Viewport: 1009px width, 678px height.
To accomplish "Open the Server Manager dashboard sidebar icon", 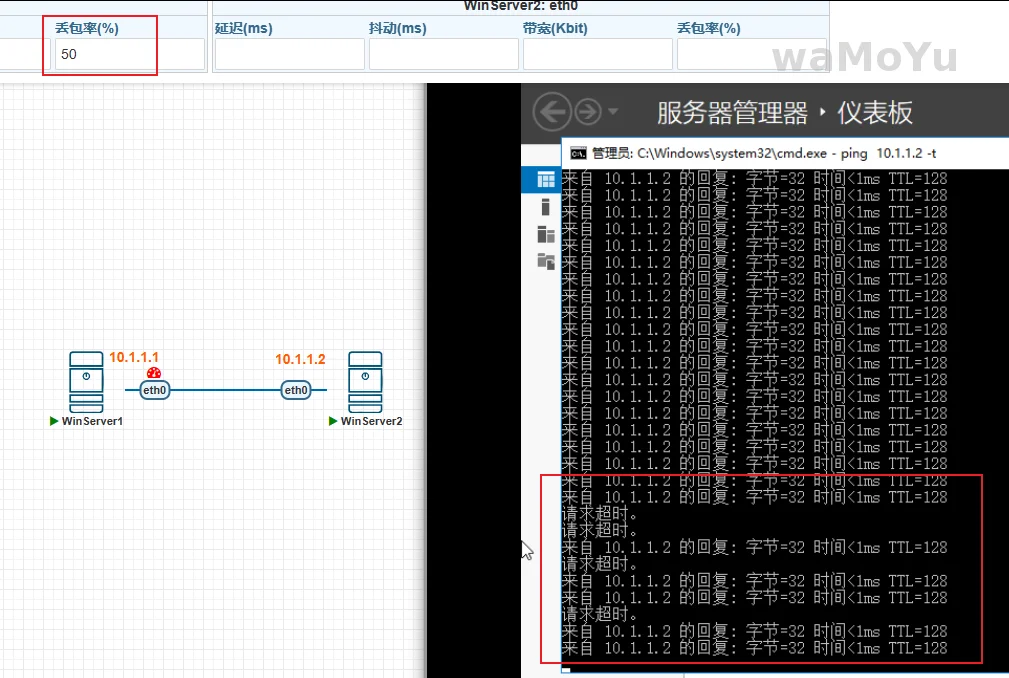I will [546, 180].
